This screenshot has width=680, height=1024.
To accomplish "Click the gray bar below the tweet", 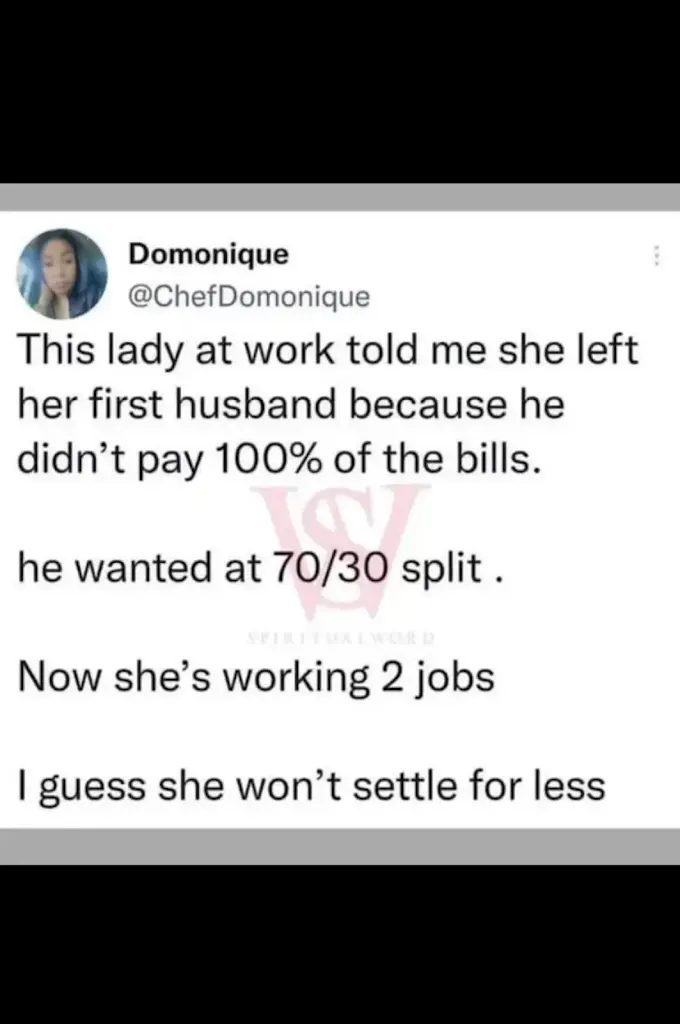I will [x=340, y=846].
